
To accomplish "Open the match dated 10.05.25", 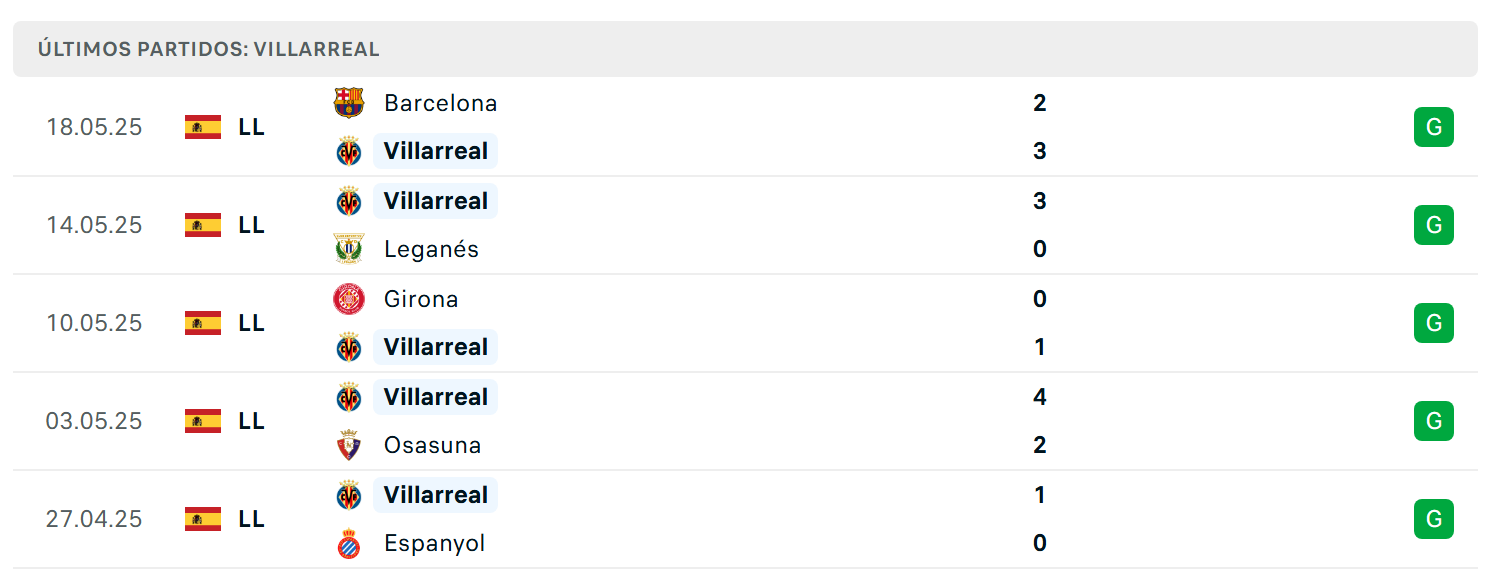I will 745,323.
